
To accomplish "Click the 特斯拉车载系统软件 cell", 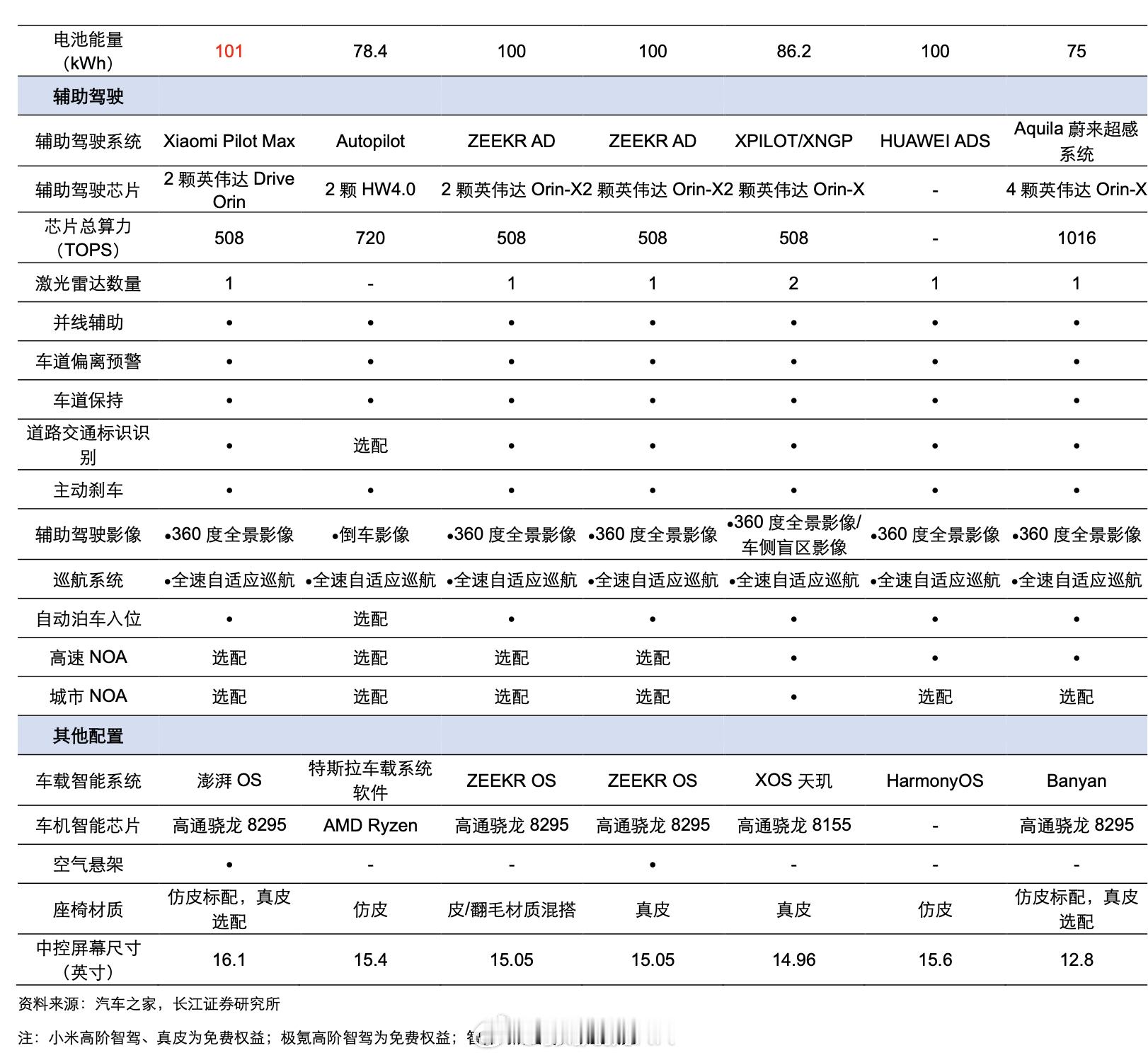I will pos(370,780).
